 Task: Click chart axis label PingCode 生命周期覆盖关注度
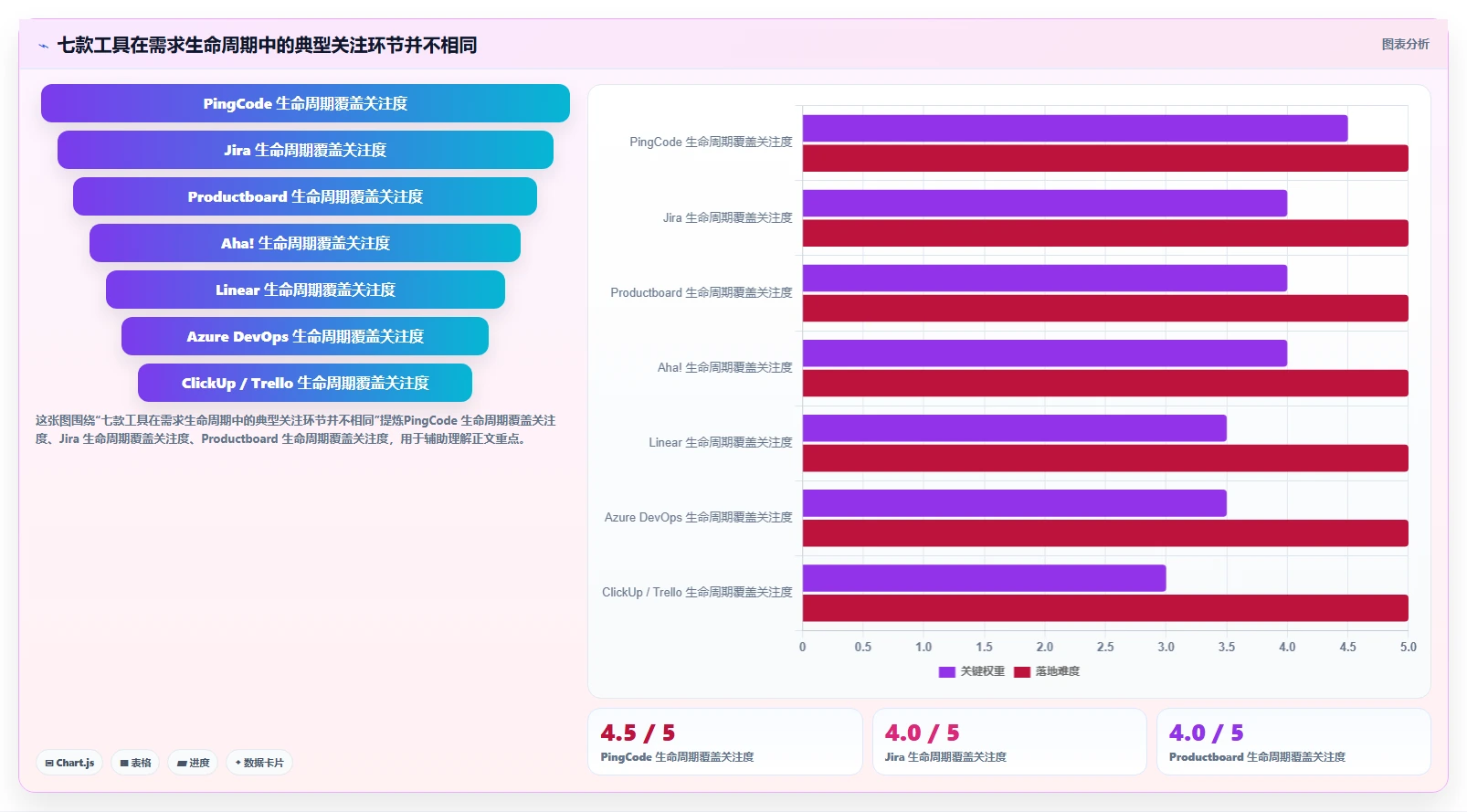(x=711, y=142)
